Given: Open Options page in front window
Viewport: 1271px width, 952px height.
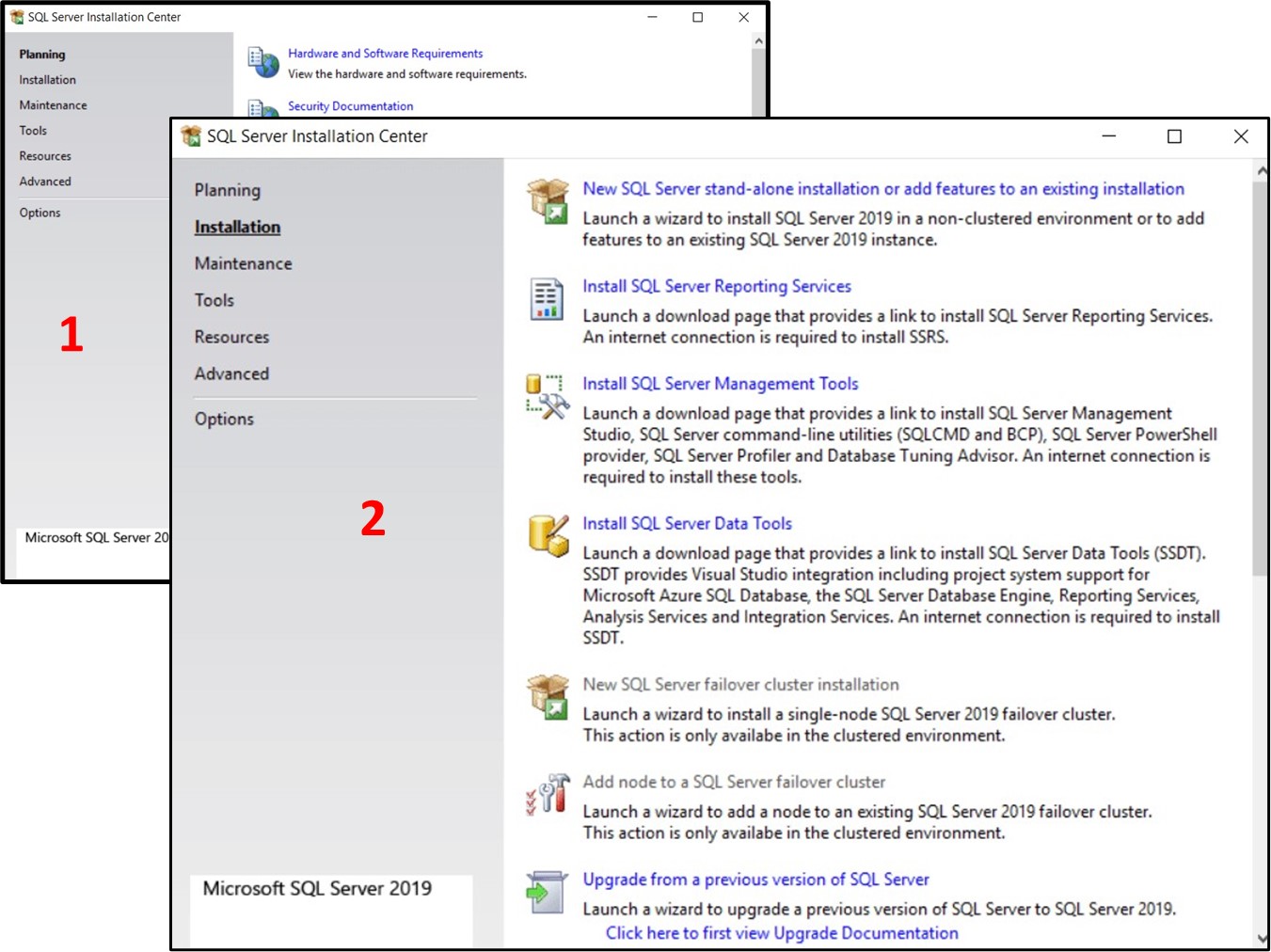Looking at the screenshot, I should click(x=224, y=419).
